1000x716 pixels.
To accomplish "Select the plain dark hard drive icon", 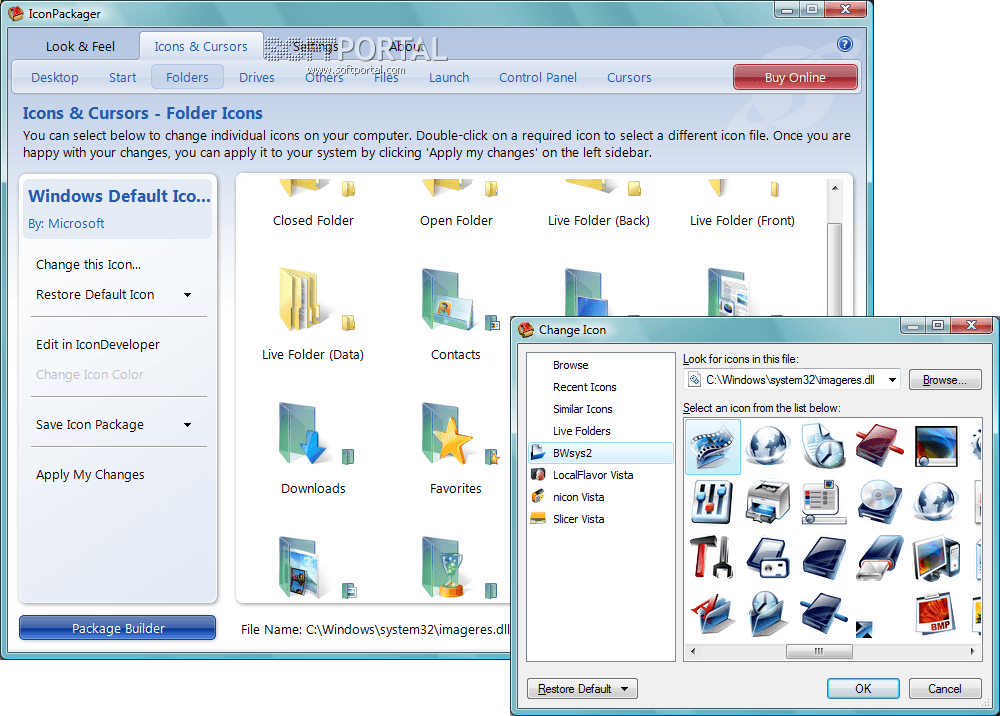I will tap(823, 558).
